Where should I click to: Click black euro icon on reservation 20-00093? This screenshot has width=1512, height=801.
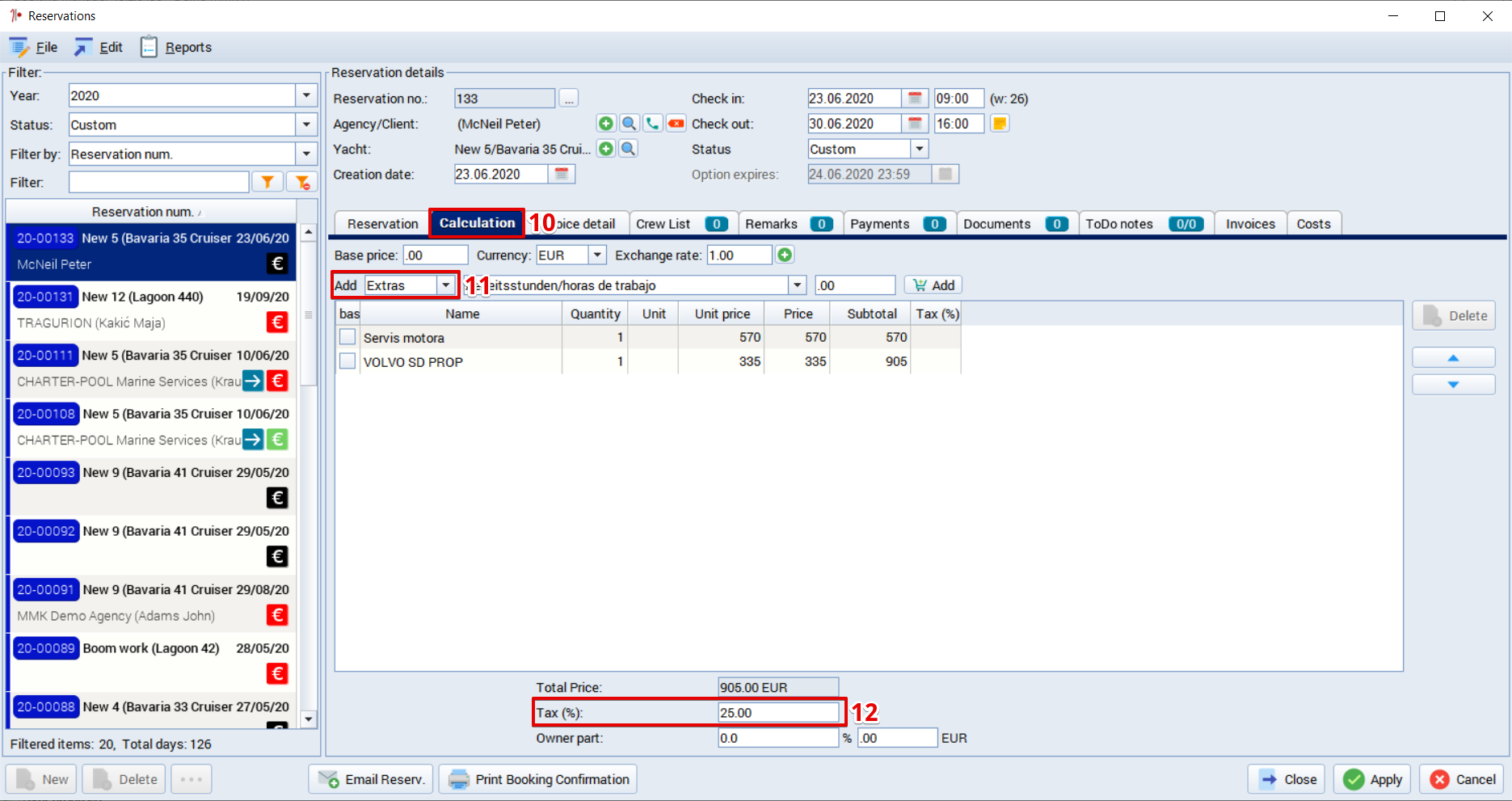[277, 498]
